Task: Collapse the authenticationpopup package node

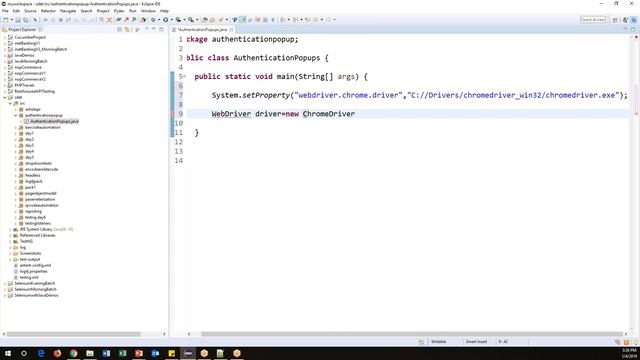Action: click(16, 116)
